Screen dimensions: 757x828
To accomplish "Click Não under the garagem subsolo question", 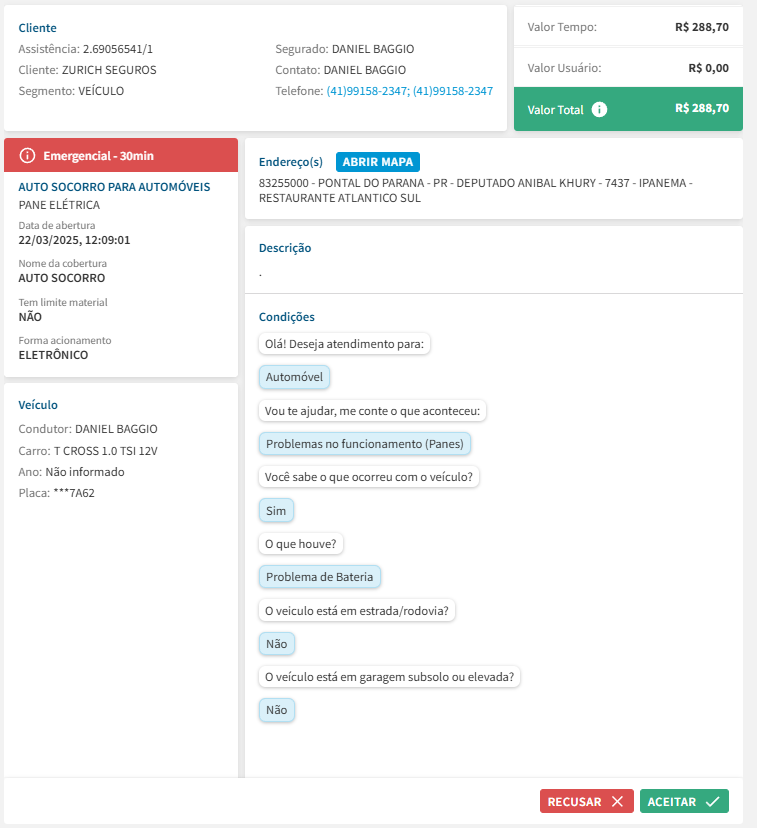I will click(276, 710).
